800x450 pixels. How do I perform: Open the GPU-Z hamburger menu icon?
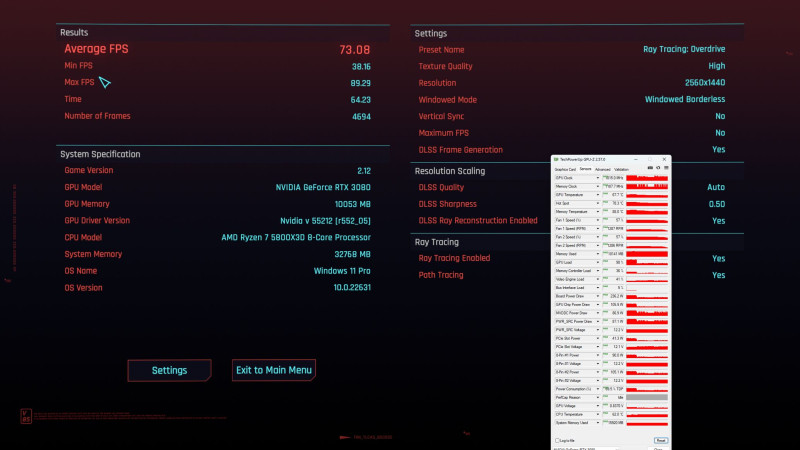(x=666, y=168)
